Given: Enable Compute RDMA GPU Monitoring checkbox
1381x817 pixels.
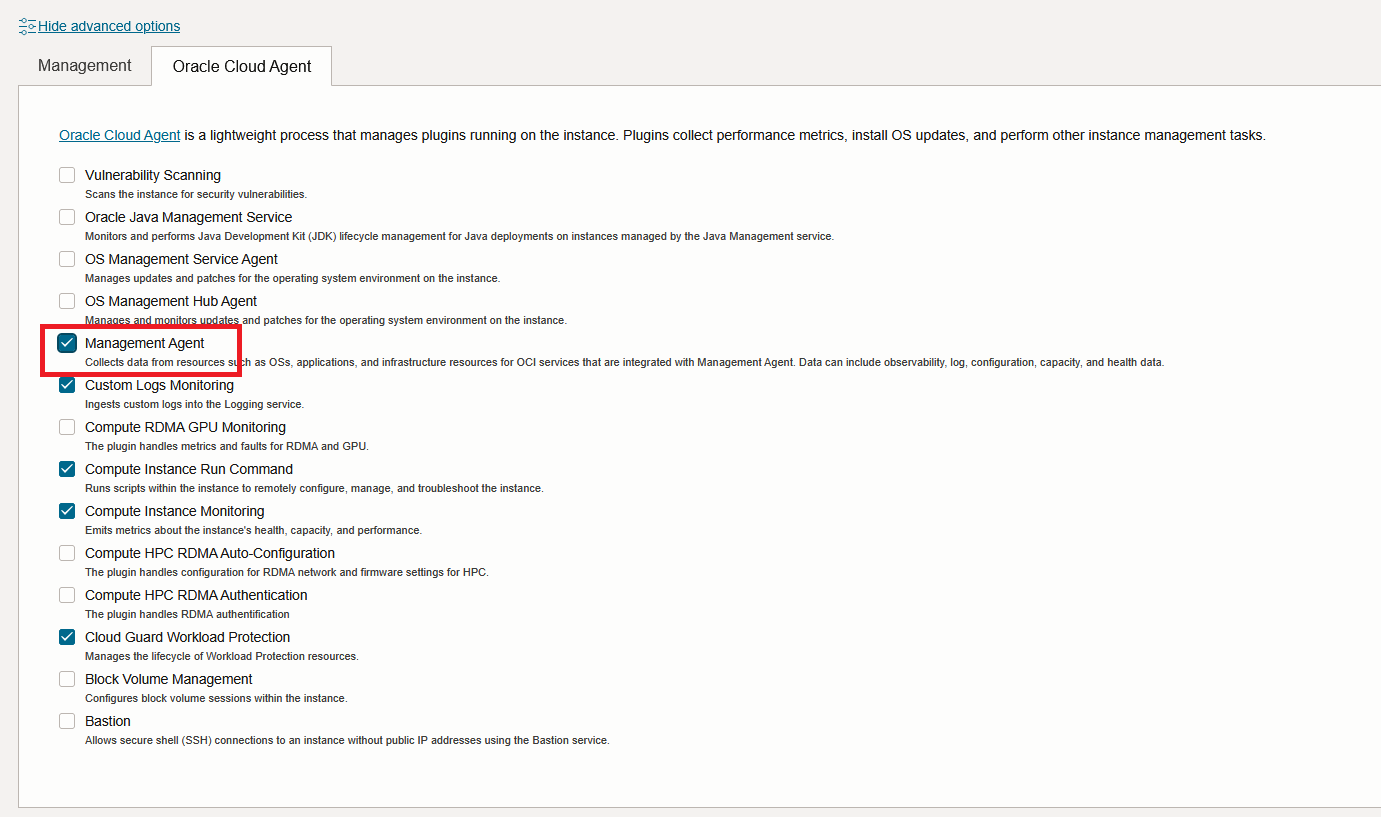Looking at the screenshot, I should [67, 427].
